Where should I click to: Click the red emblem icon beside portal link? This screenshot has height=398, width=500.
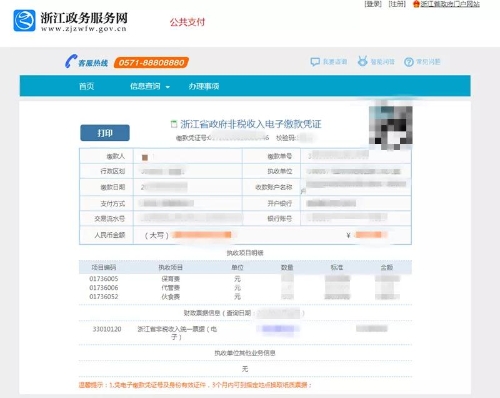(x=416, y=4)
